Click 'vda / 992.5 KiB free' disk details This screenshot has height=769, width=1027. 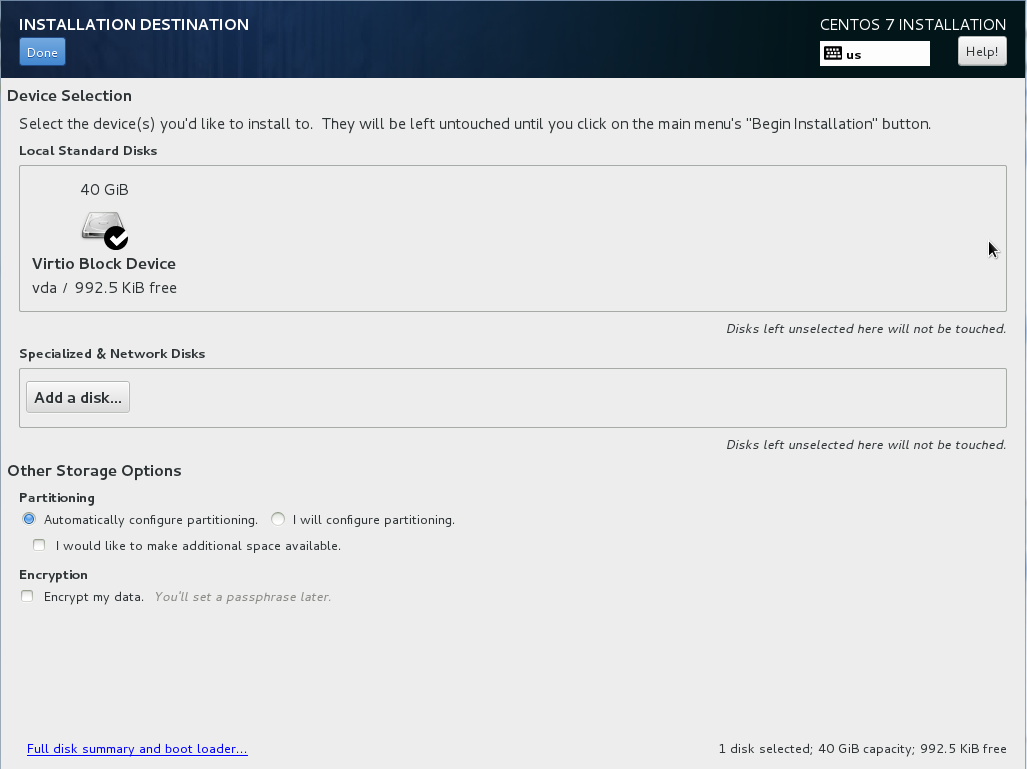(104, 288)
